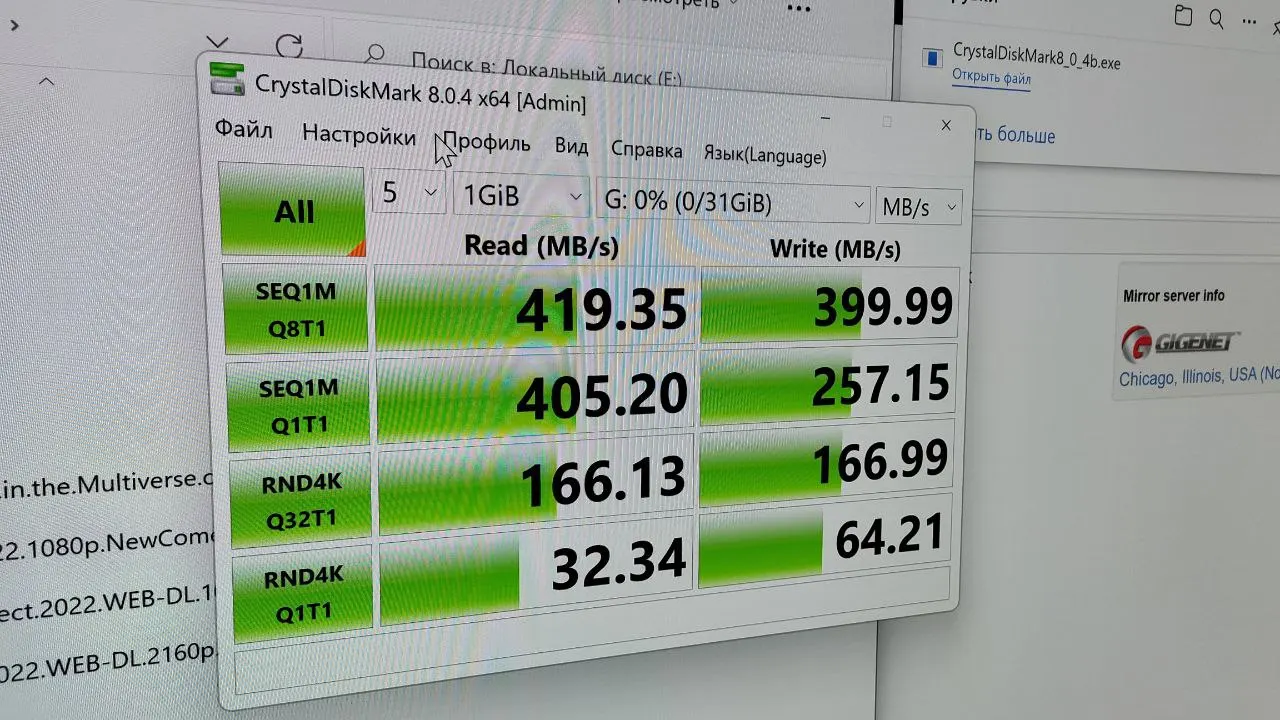Screen dimensions: 1280x720
Task: Run the SEQ1M Q1T1 test
Action: (x=298, y=405)
